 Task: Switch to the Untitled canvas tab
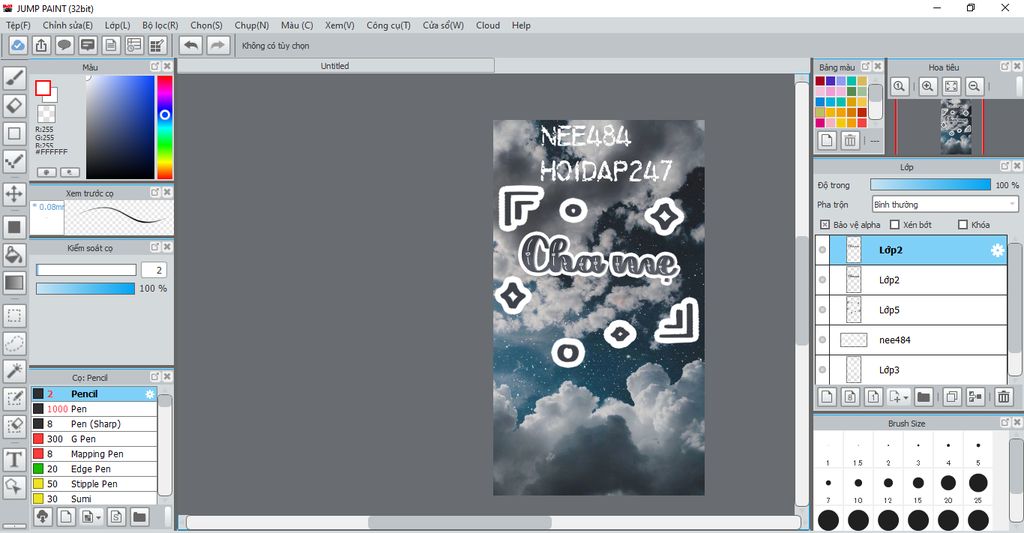click(x=336, y=66)
